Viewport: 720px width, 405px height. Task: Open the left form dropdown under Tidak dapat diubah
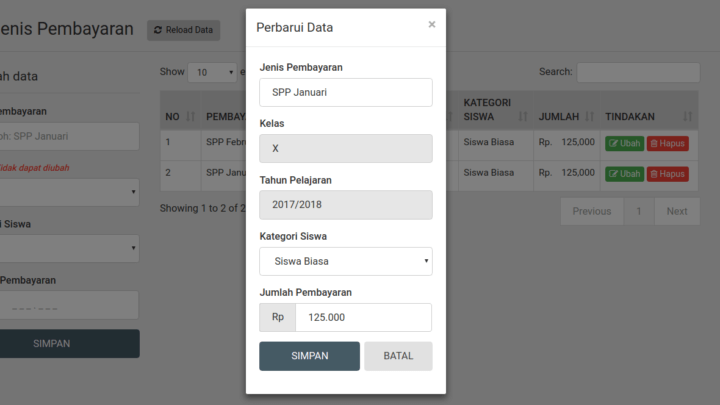(x=69, y=192)
